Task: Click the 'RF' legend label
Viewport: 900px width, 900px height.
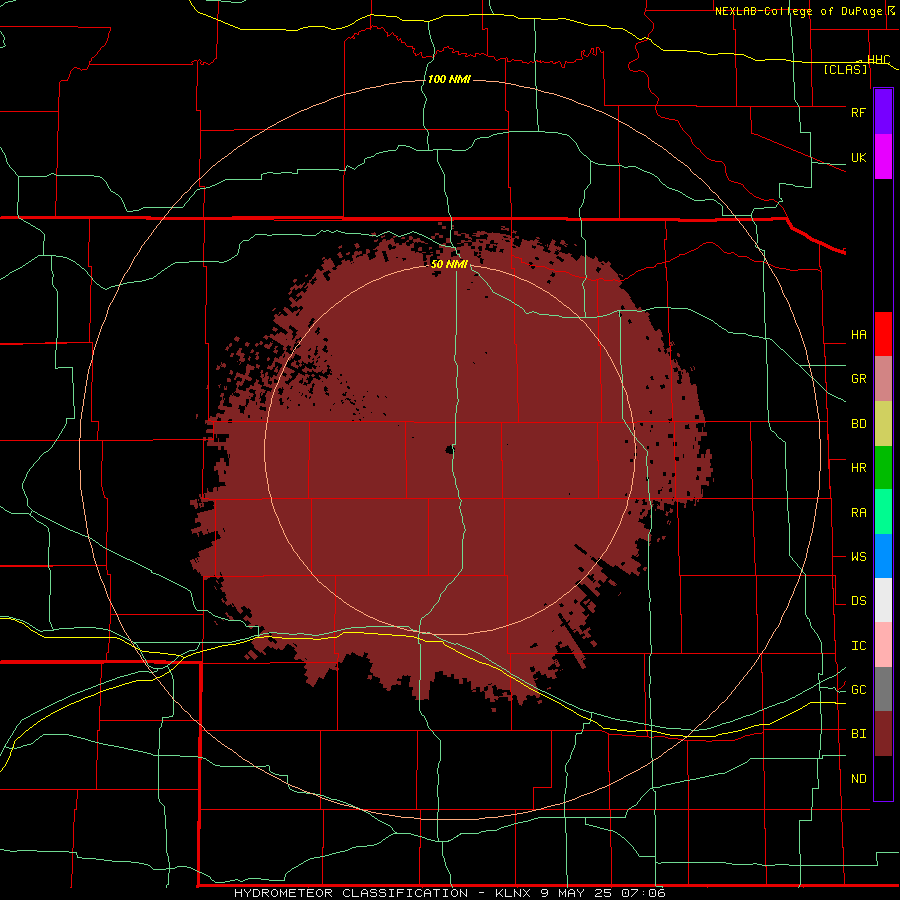Action: click(x=858, y=112)
